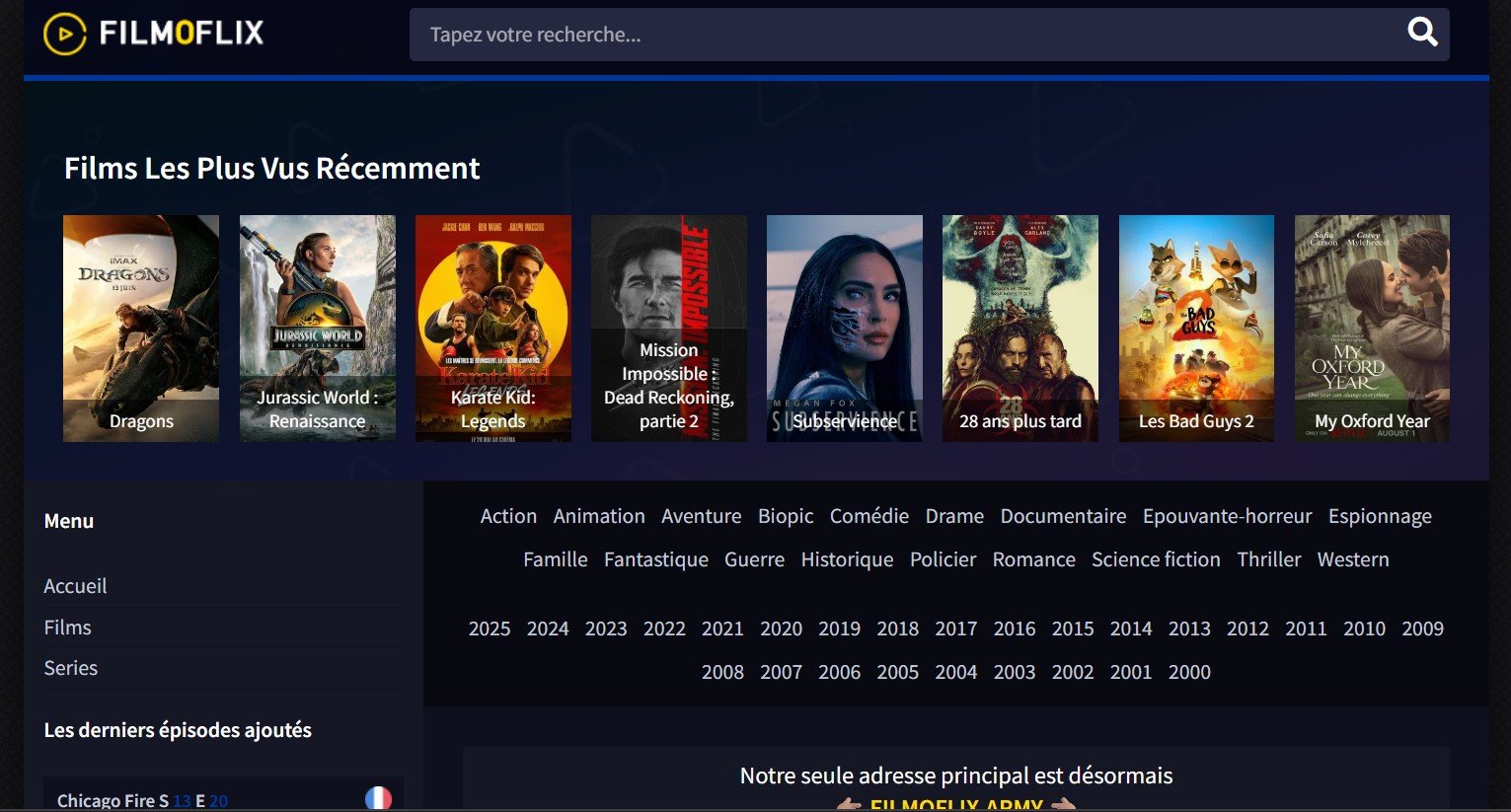Viewport: 1511px width, 812px height.
Task: Select the year 2015
Action: point(1073,628)
